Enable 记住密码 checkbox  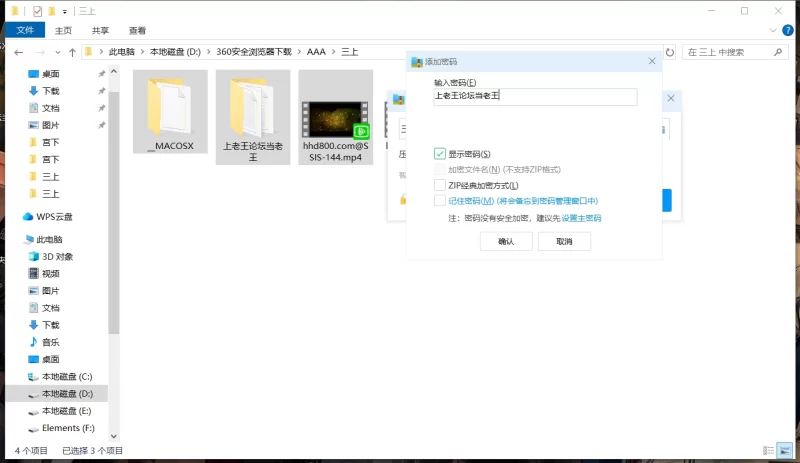[440, 201]
